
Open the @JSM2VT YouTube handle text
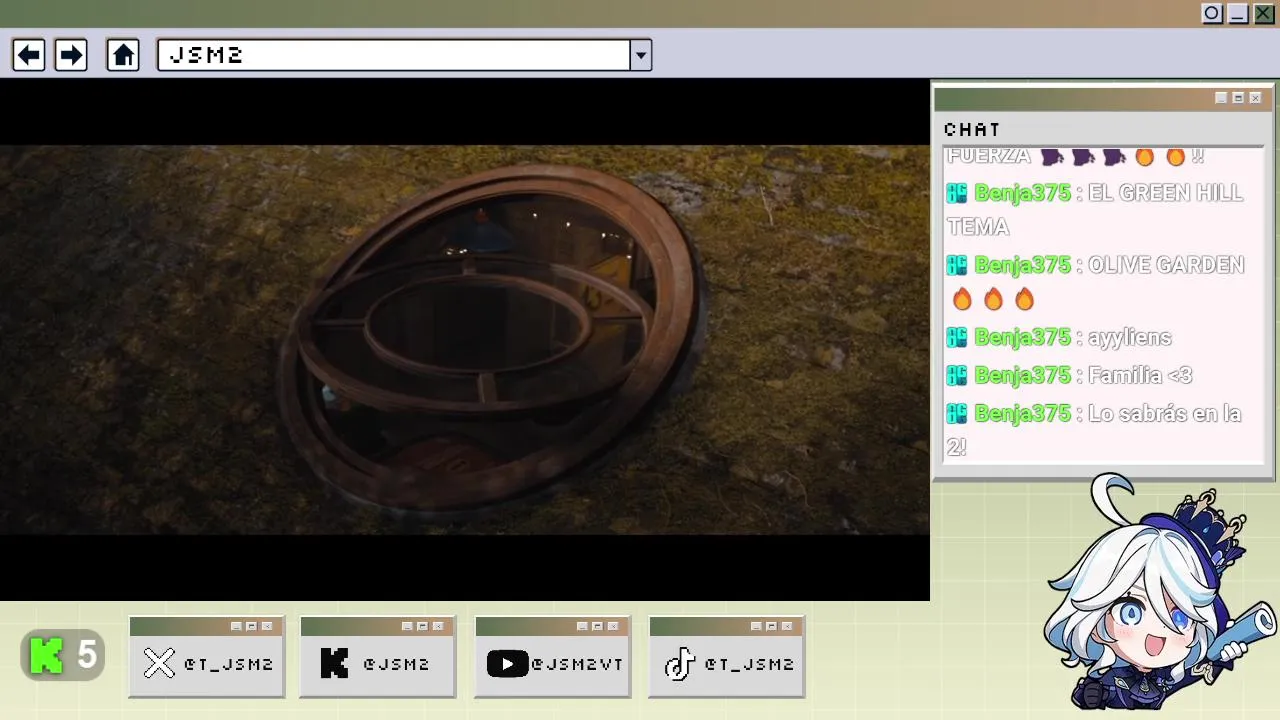577,664
